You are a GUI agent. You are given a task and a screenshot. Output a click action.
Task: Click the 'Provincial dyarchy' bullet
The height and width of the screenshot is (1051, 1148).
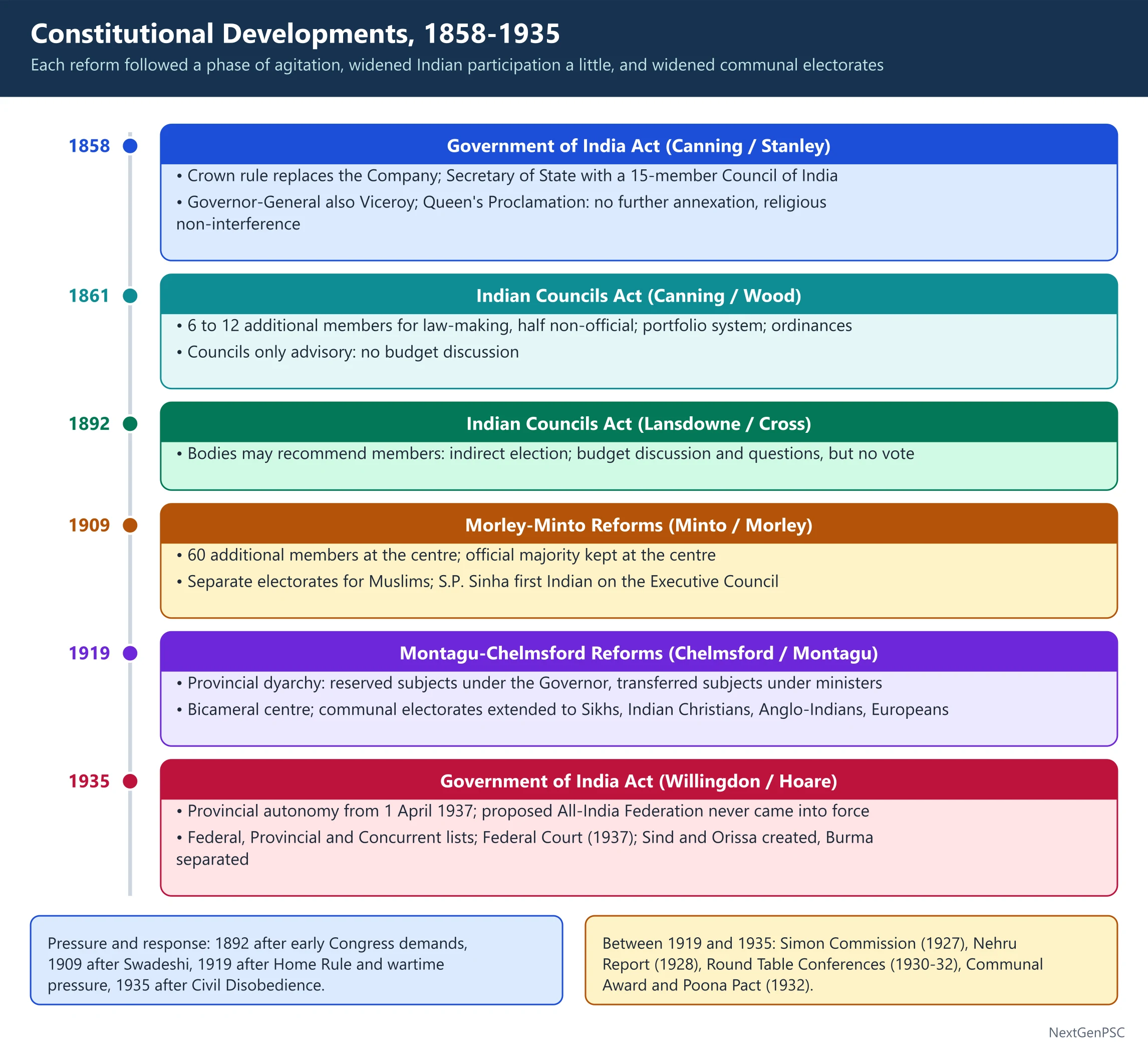point(529,683)
